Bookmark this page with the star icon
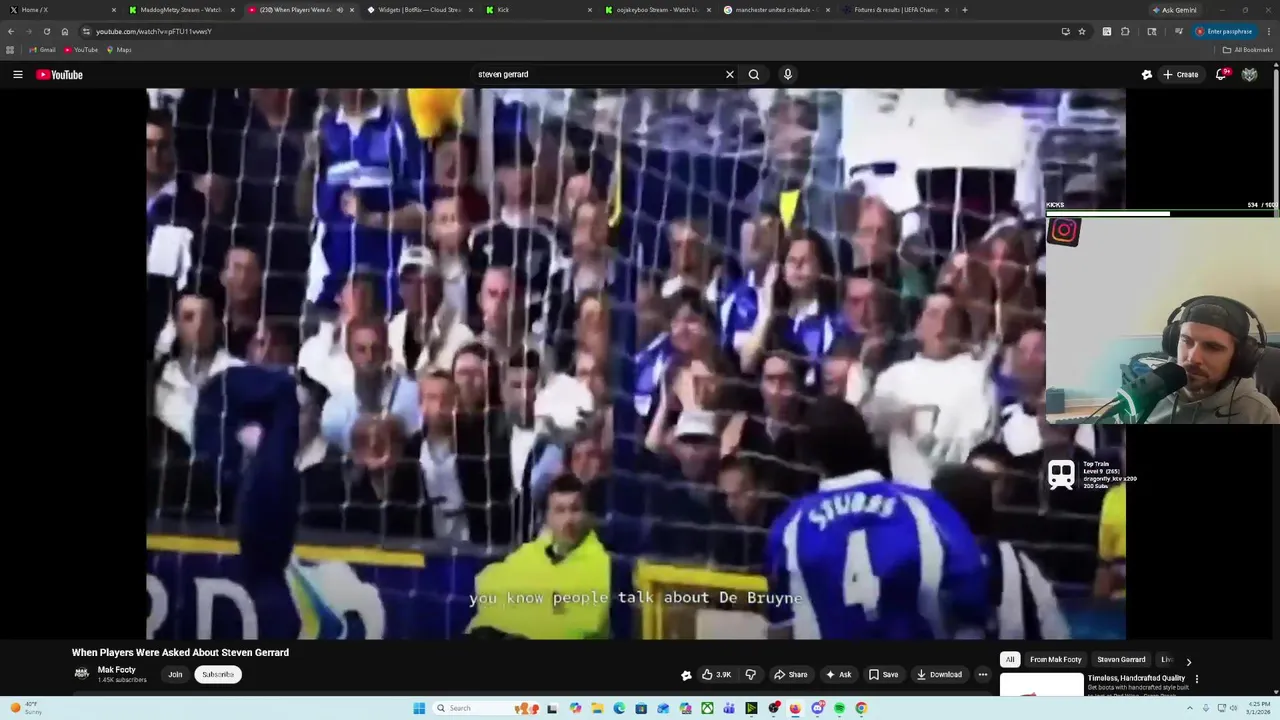The height and width of the screenshot is (720, 1280). [x=1082, y=31]
